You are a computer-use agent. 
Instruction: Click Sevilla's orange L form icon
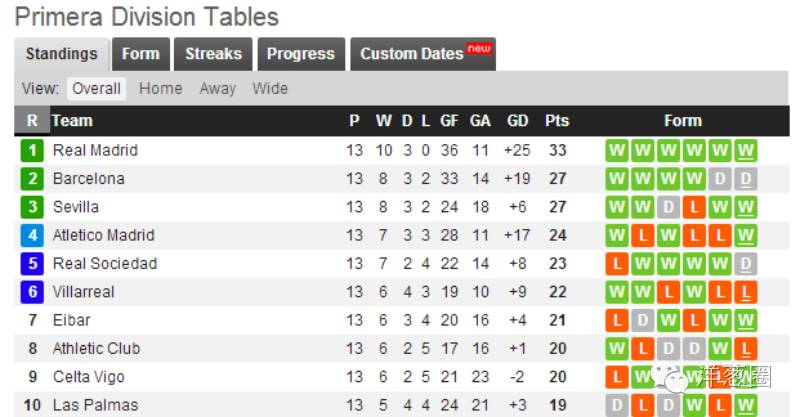693,207
